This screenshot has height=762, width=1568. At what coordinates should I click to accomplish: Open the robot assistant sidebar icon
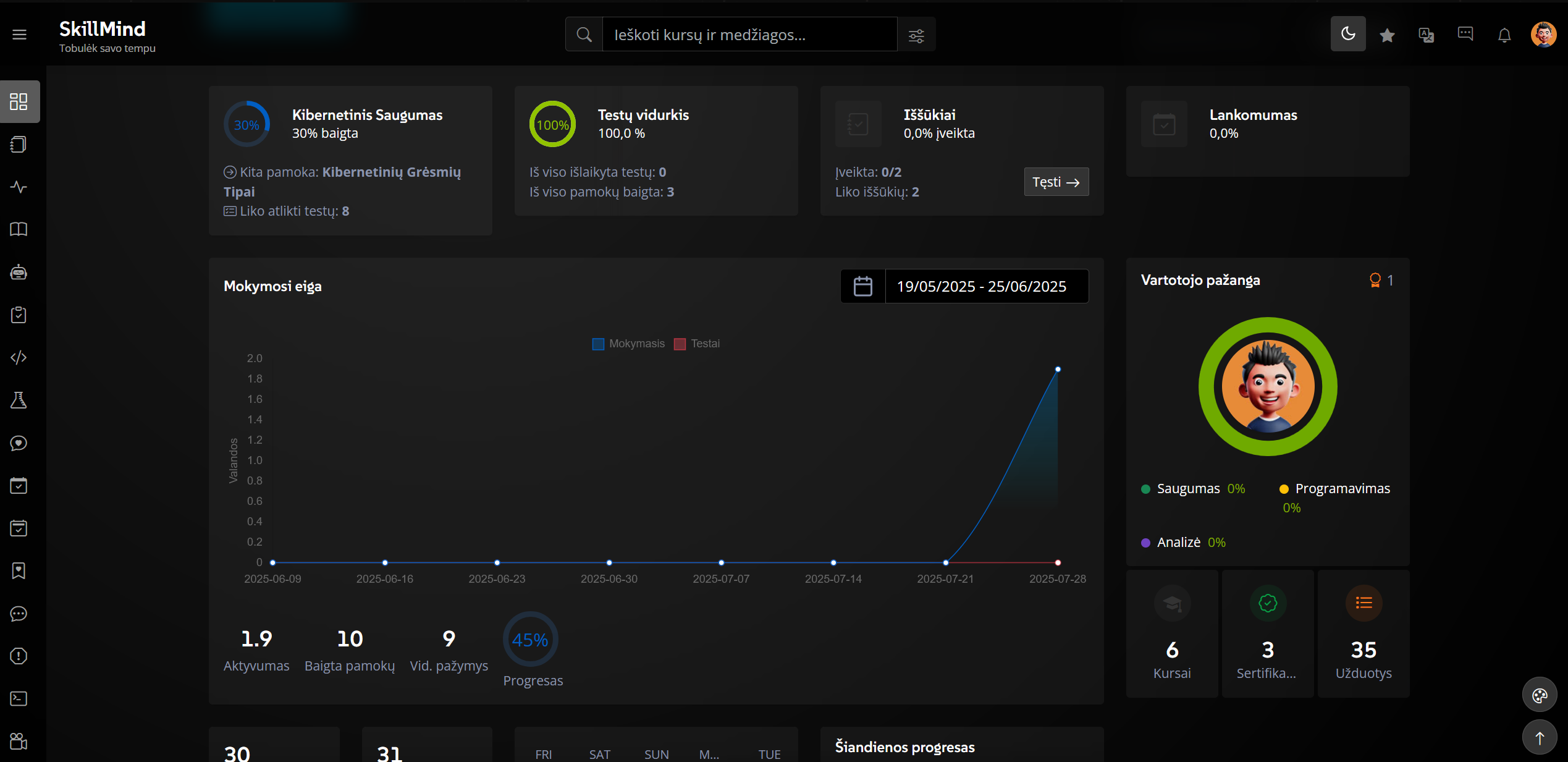pos(19,272)
